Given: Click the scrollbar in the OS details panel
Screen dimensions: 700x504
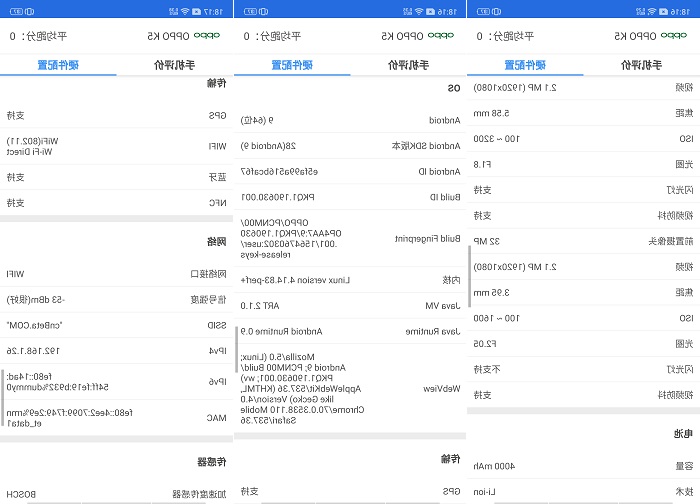Looking at the screenshot, I should 237,350.
